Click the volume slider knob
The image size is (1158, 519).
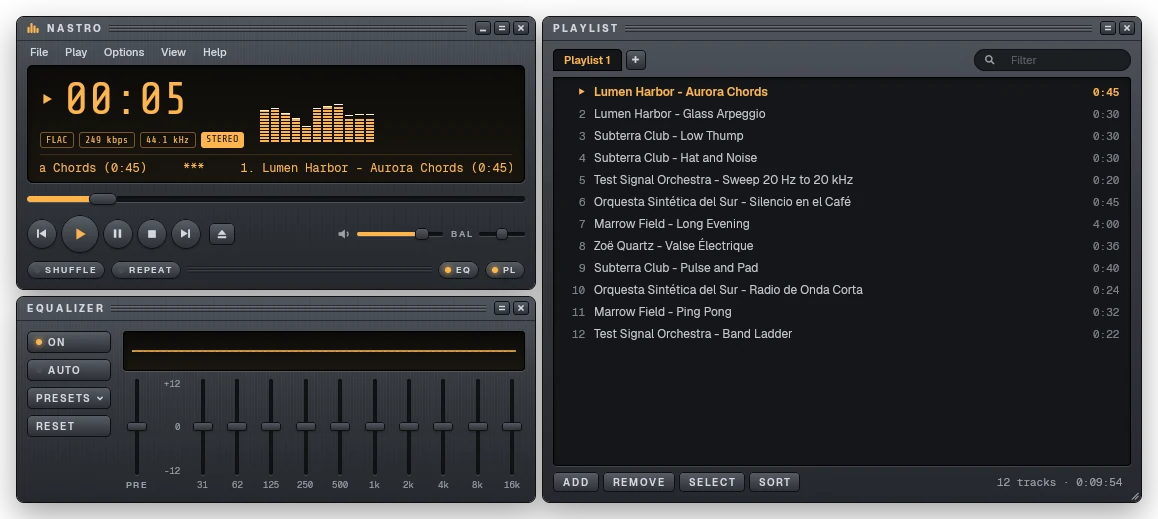(x=422, y=234)
